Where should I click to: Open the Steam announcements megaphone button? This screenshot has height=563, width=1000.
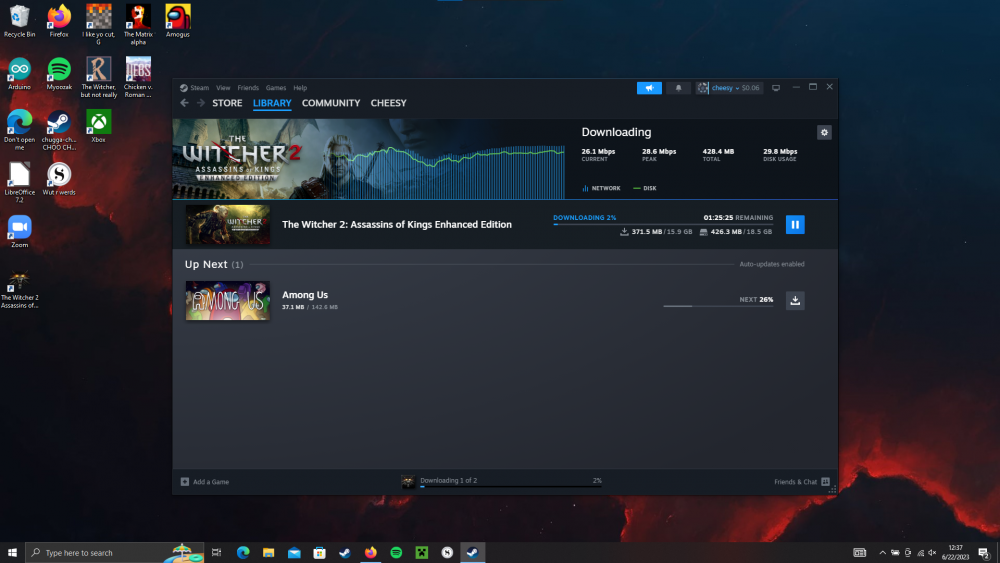pyautogui.click(x=649, y=88)
